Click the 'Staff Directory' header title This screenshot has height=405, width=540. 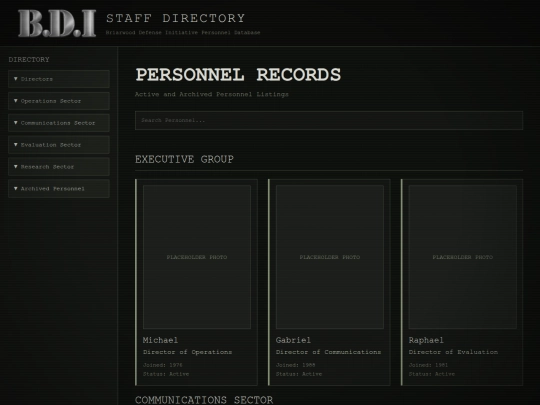[x=176, y=18]
